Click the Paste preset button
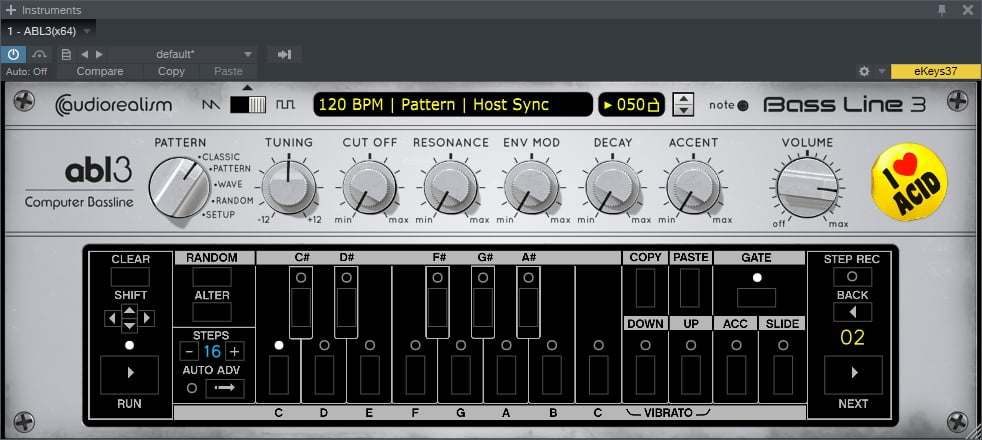This screenshot has width=982, height=440. 228,71
